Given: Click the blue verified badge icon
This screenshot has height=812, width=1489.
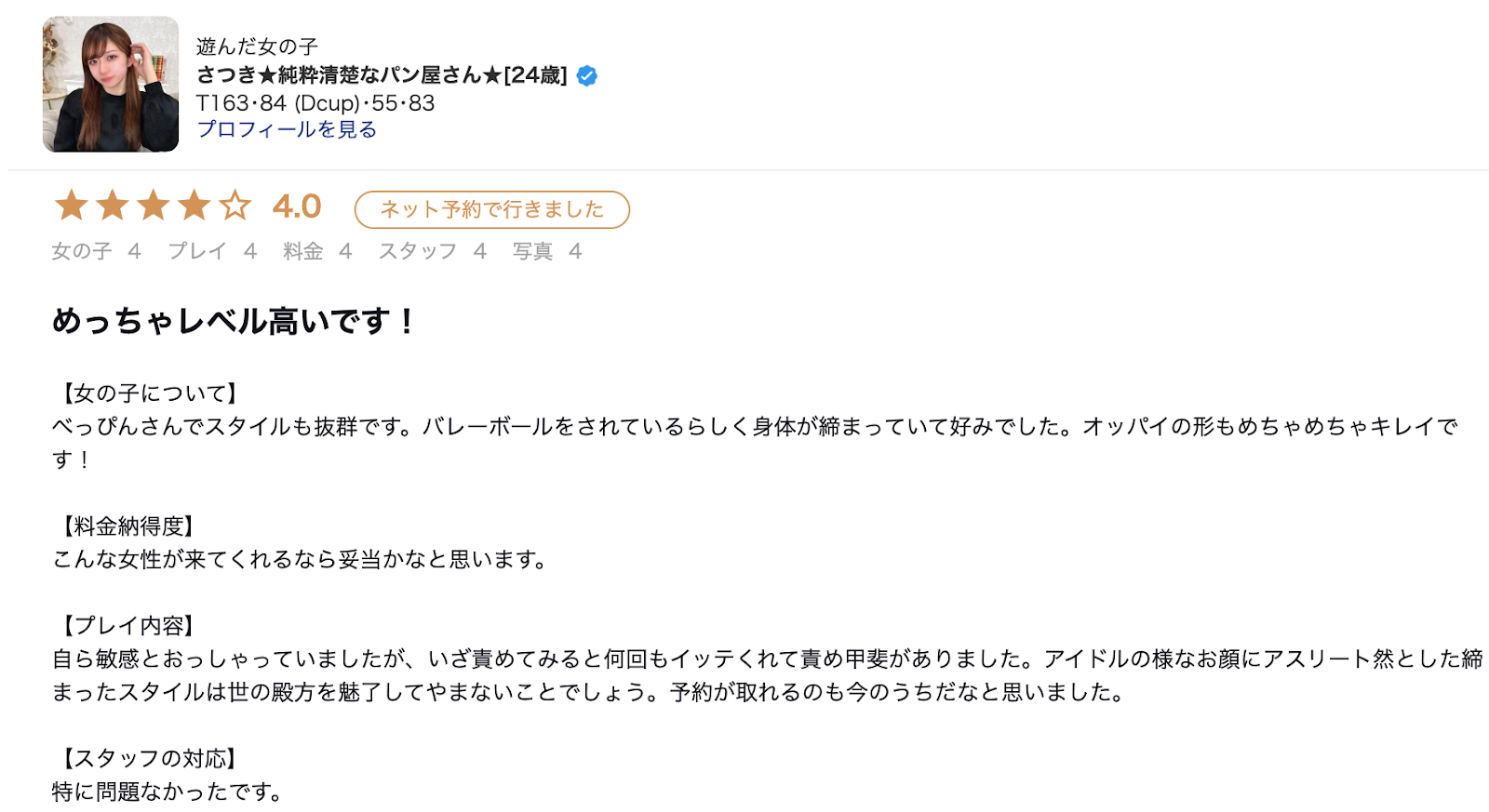Looking at the screenshot, I should [586, 76].
